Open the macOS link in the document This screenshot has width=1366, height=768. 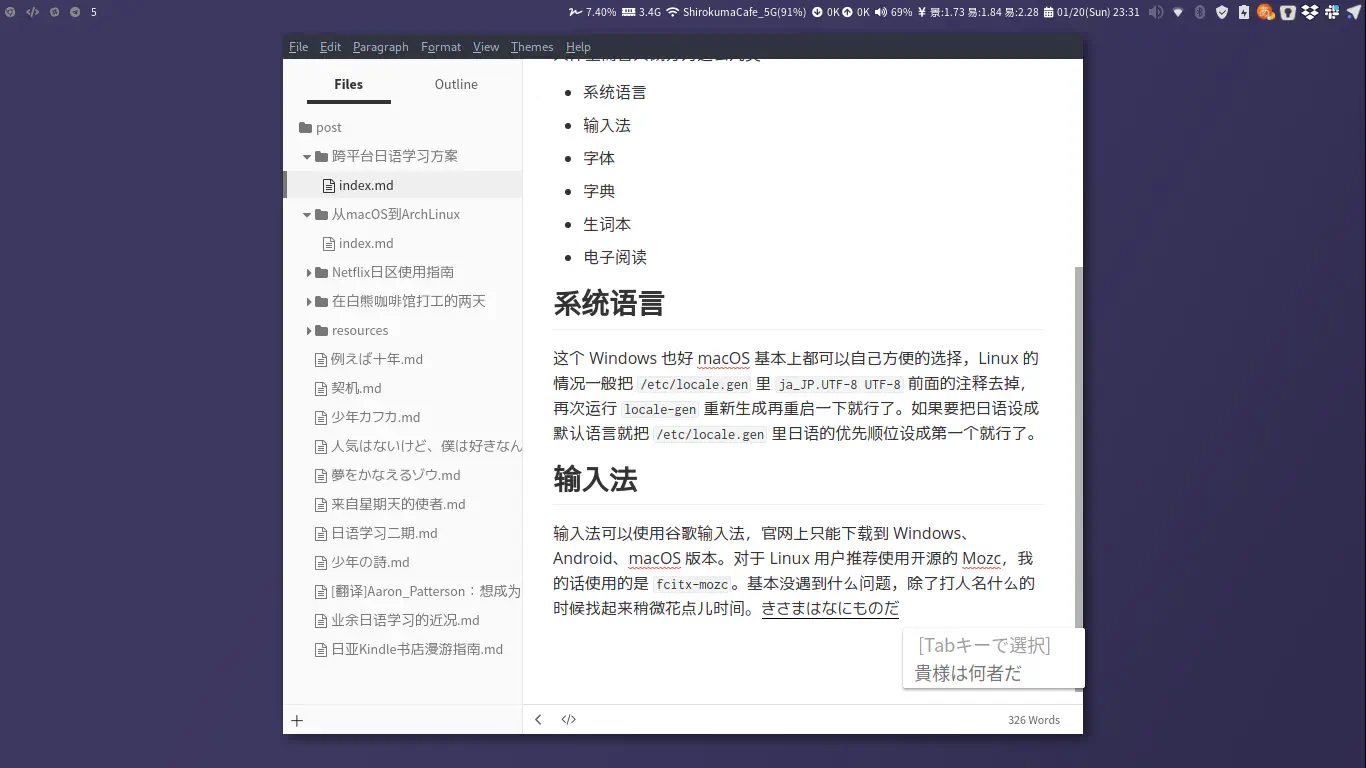[x=724, y=357]
